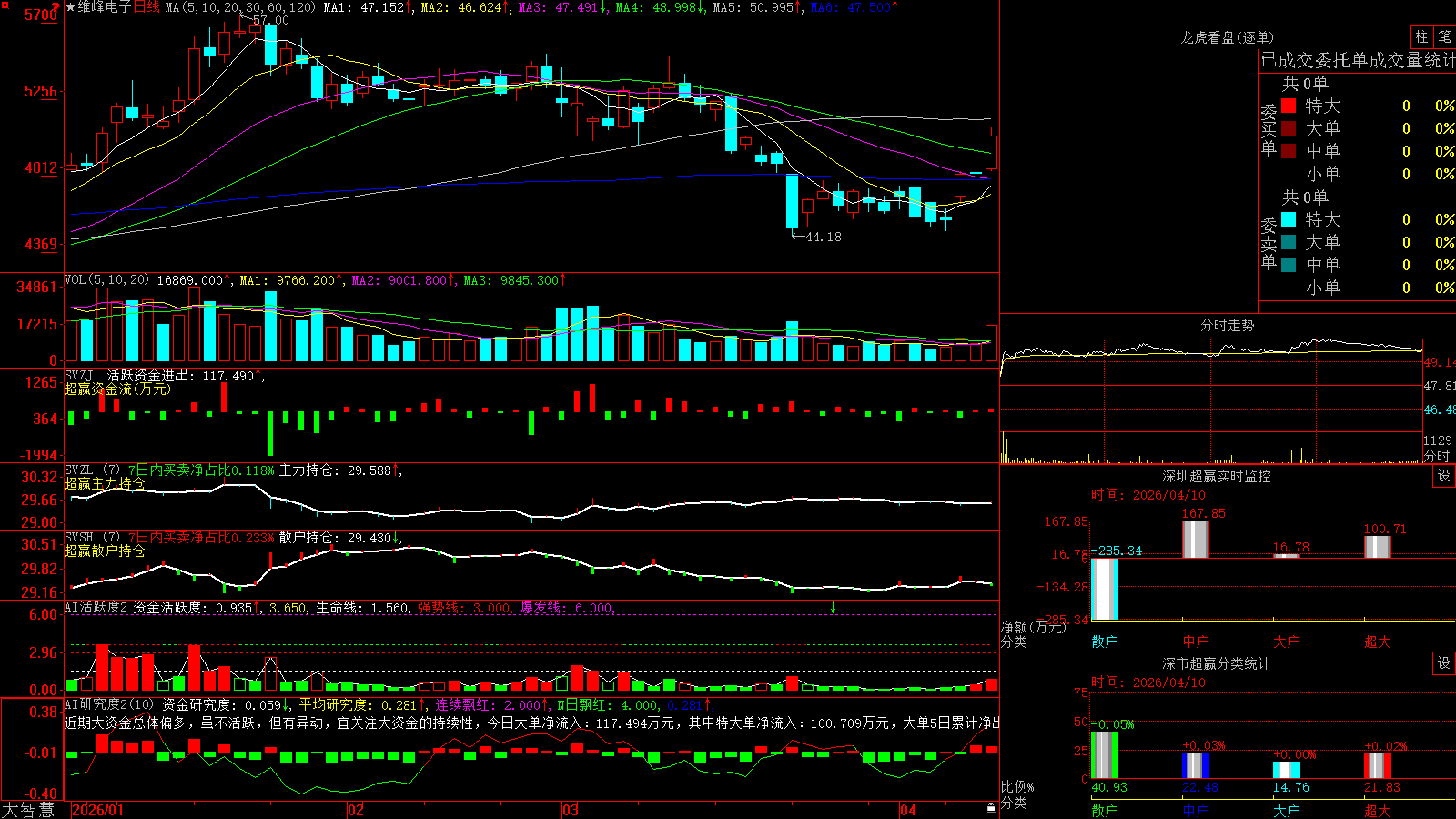The height and width of the screenshot is (819, 1456).
Task: Change the 日线 chart period
Action: point(147,7)
